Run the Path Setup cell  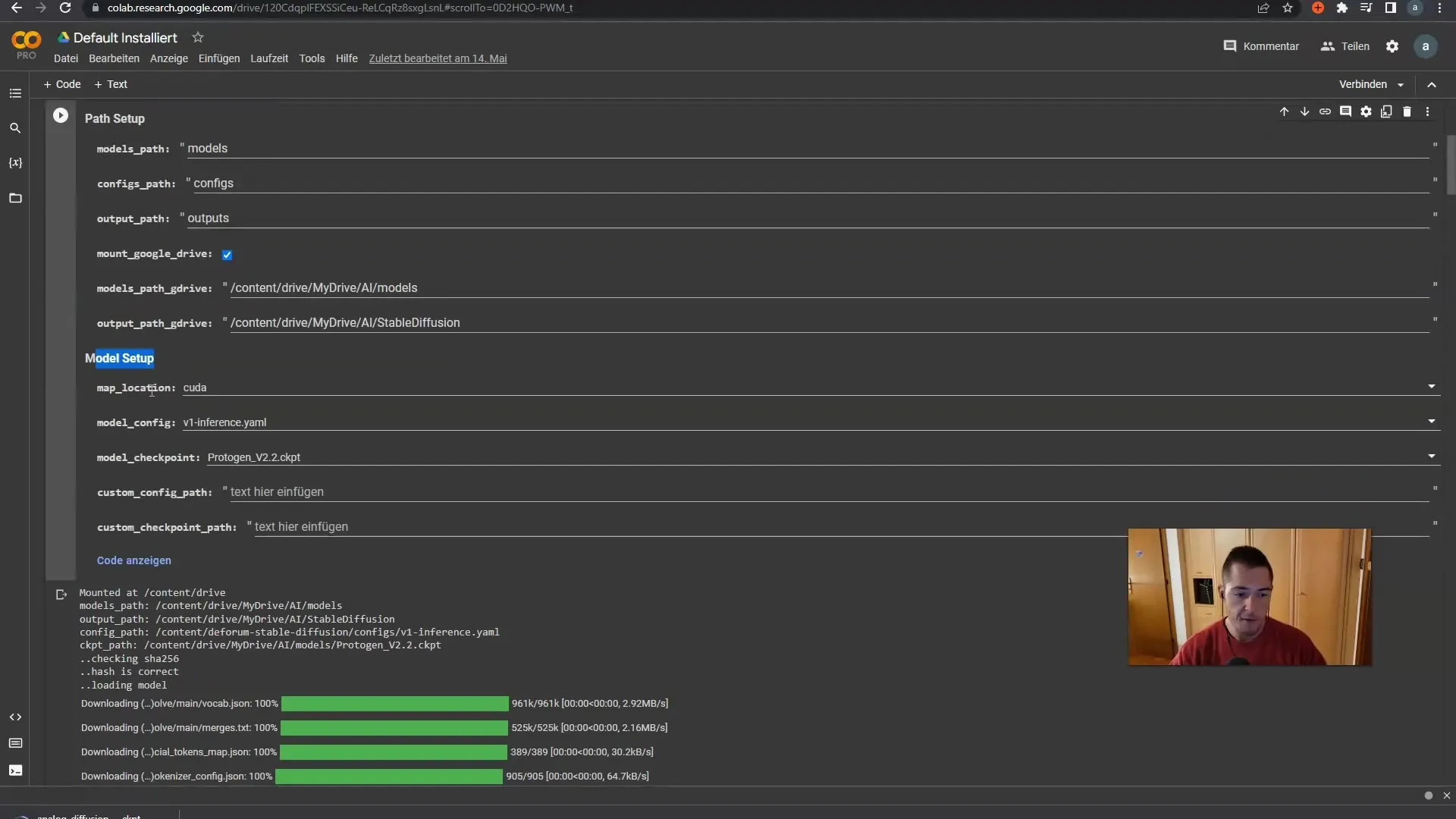61,115
